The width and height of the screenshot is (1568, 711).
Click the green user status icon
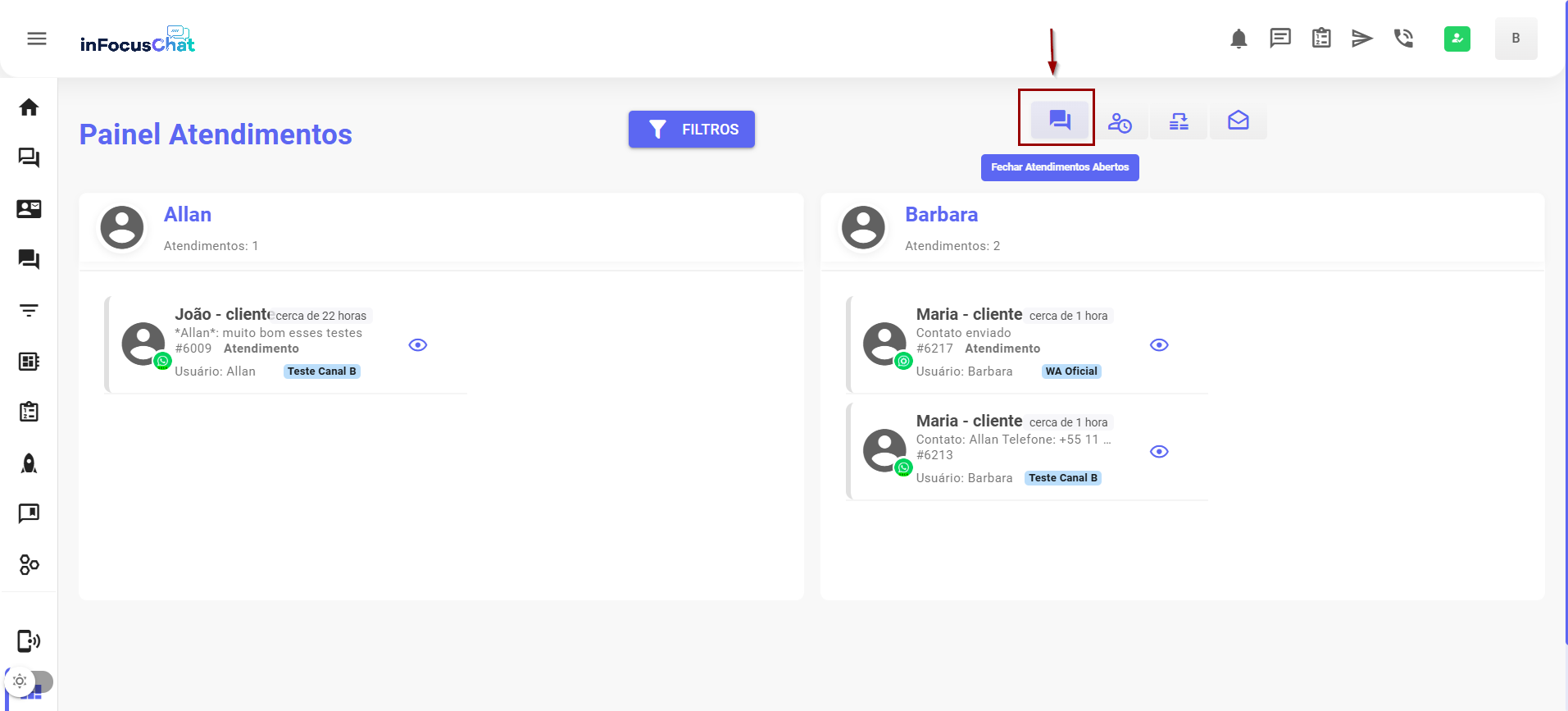pos(1457,39)
